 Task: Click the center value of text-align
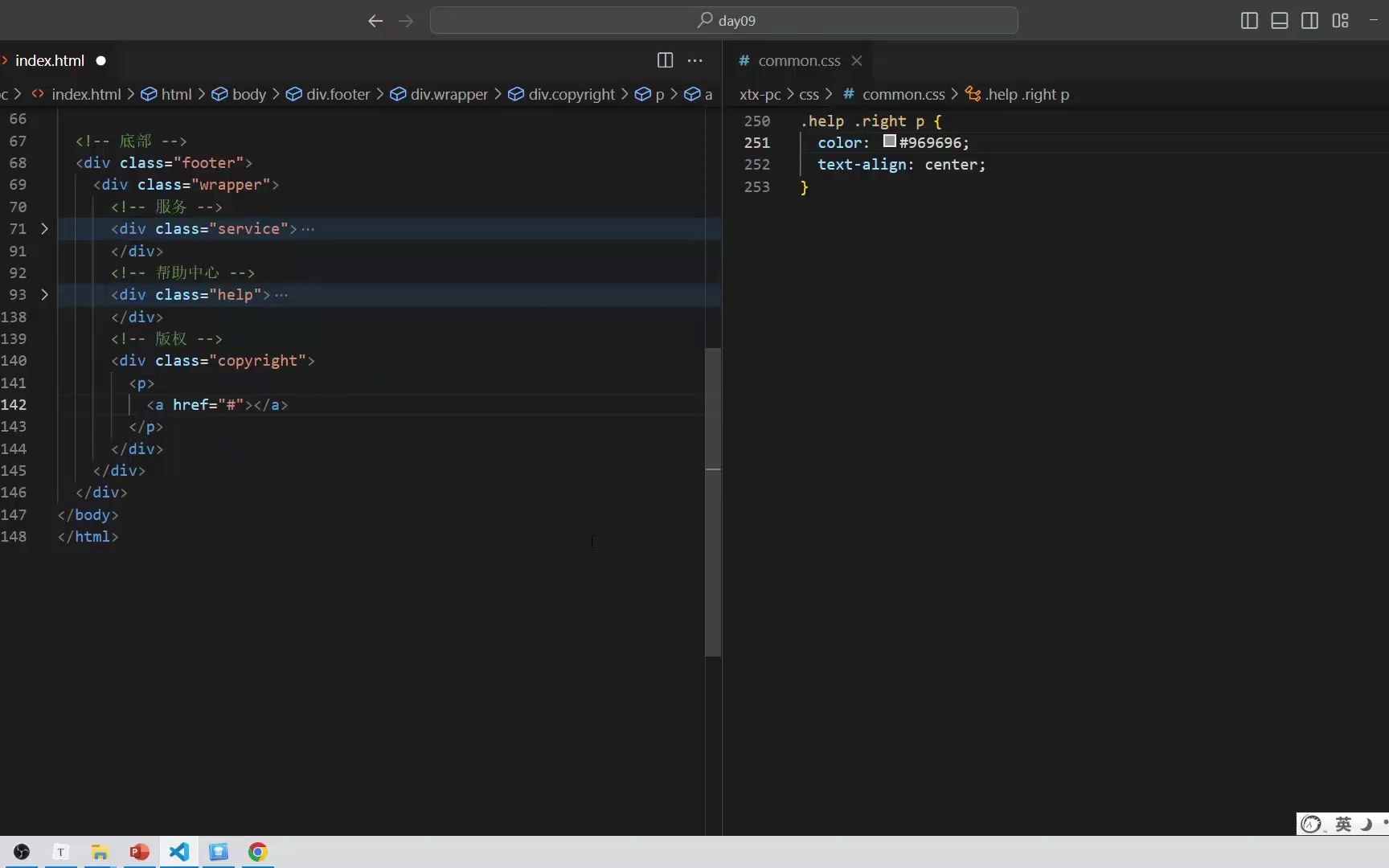pyautogui.click(x=951, y=165)
